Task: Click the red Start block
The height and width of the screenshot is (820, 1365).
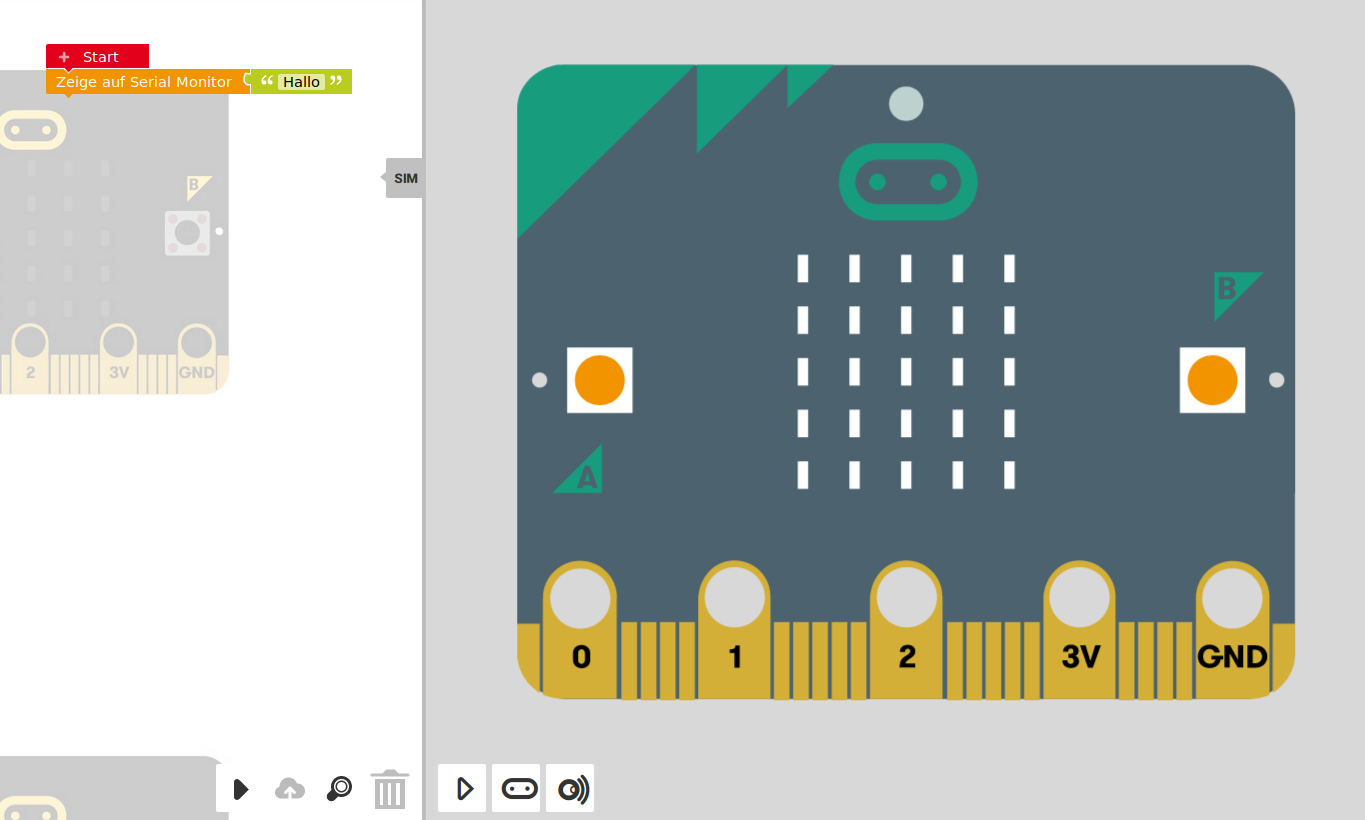Action: 100,56
